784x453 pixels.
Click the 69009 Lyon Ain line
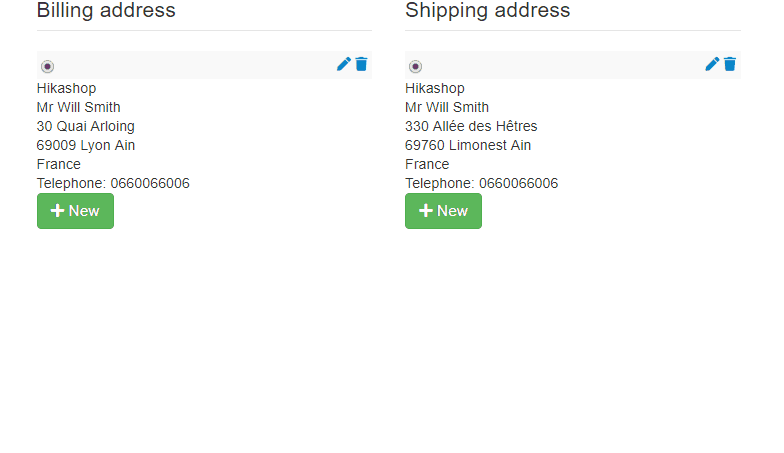86,146
